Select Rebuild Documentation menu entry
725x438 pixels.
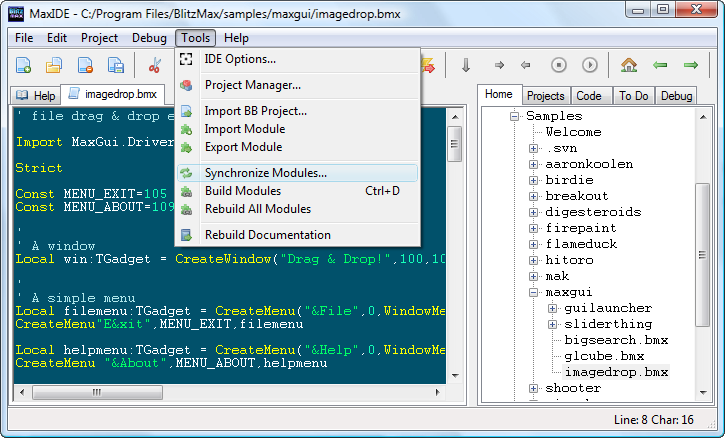point(297,235)
